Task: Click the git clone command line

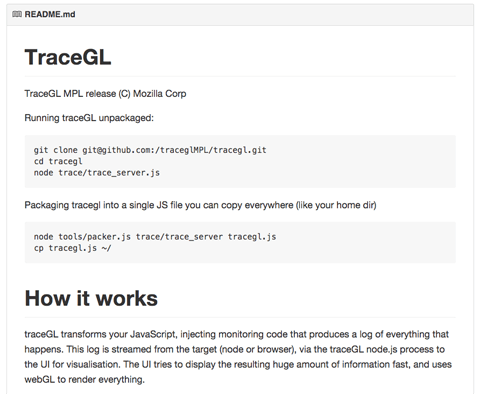Action: pos(150,150)
